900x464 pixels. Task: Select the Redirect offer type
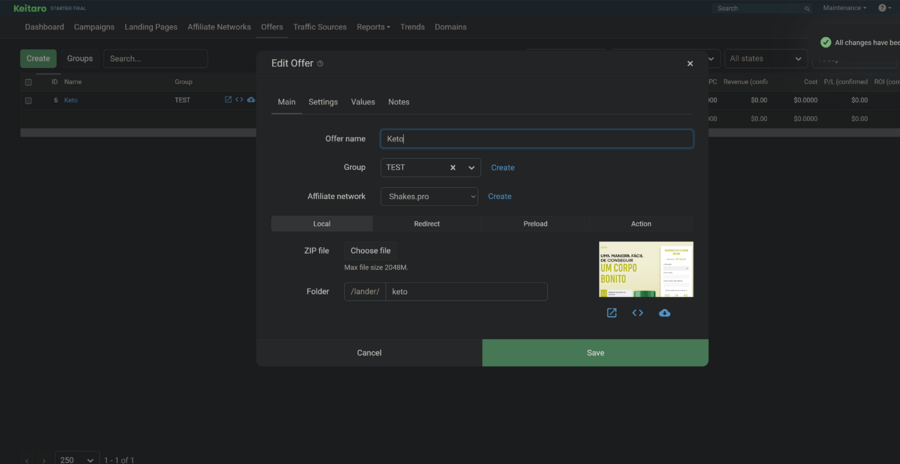[x=427, y=224]
